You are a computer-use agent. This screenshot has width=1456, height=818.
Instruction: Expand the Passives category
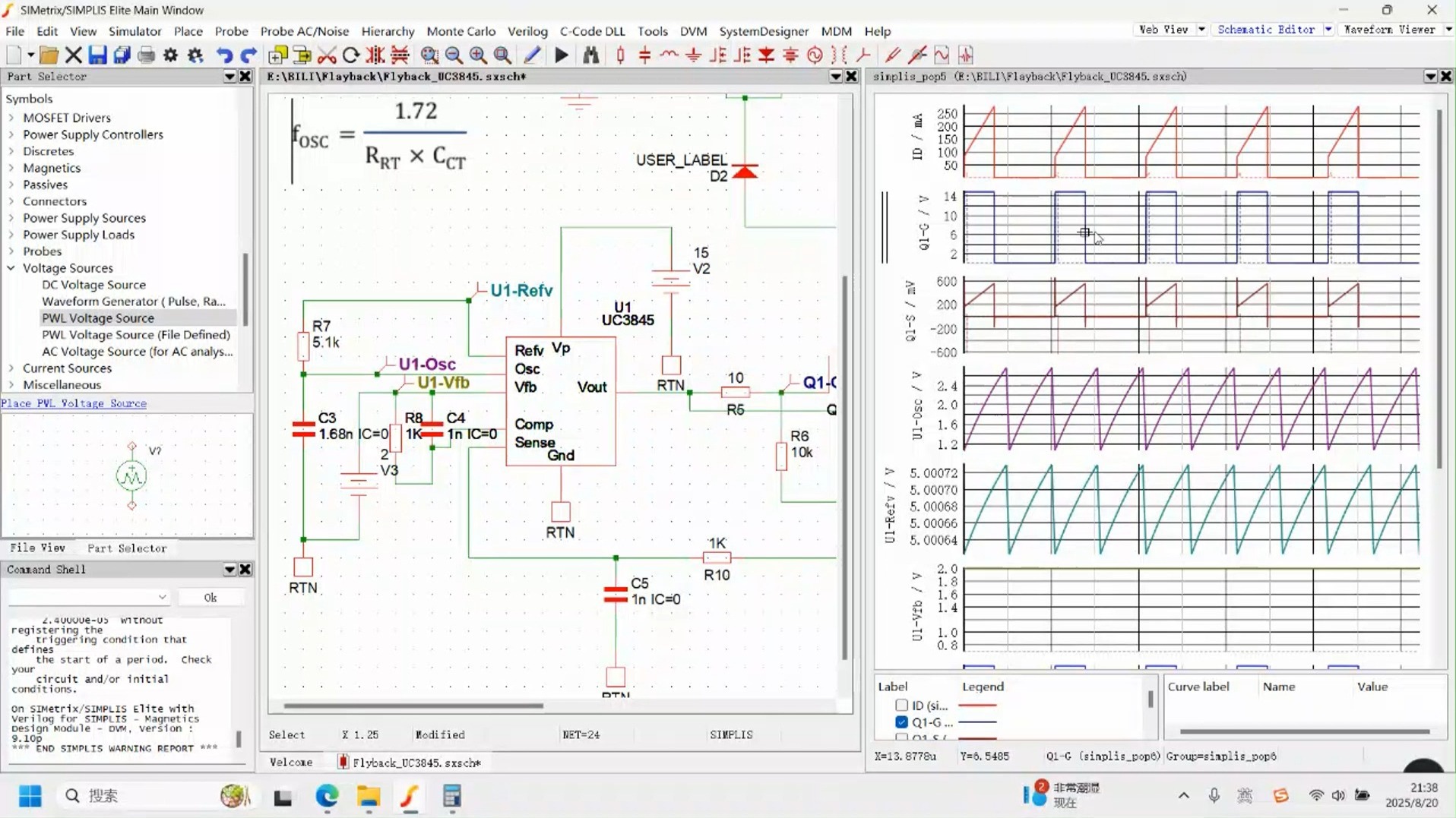[11, 185]
